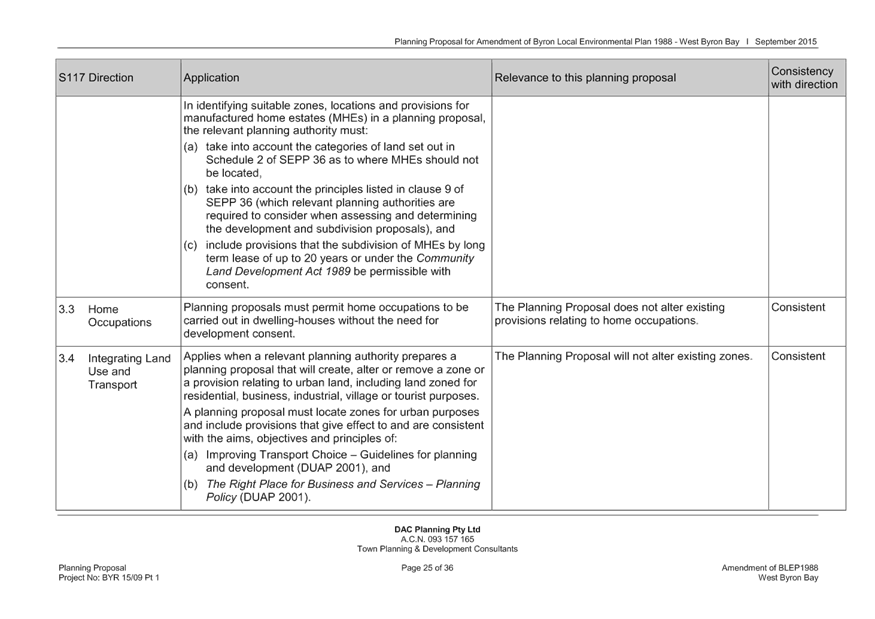
Task: Click 'Applies when a relevant planning authority prepares' paragraph
Action: [x=334, y=377]
